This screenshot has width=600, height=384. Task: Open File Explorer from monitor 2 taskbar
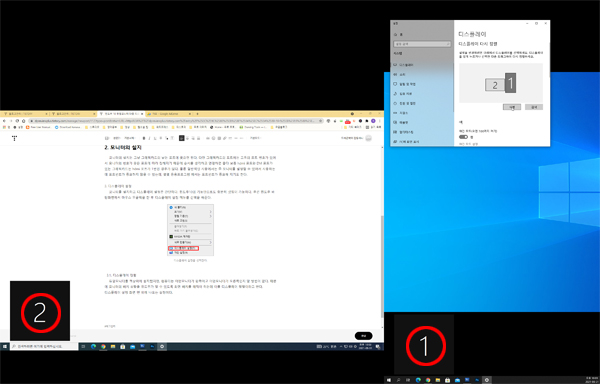point(113,347)
